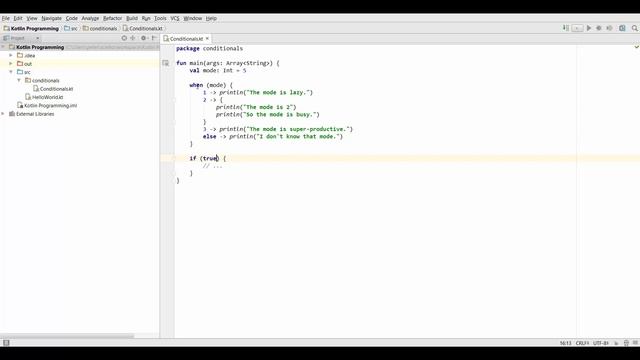
Task: Click the out folder icon
Action: [20, 64]
